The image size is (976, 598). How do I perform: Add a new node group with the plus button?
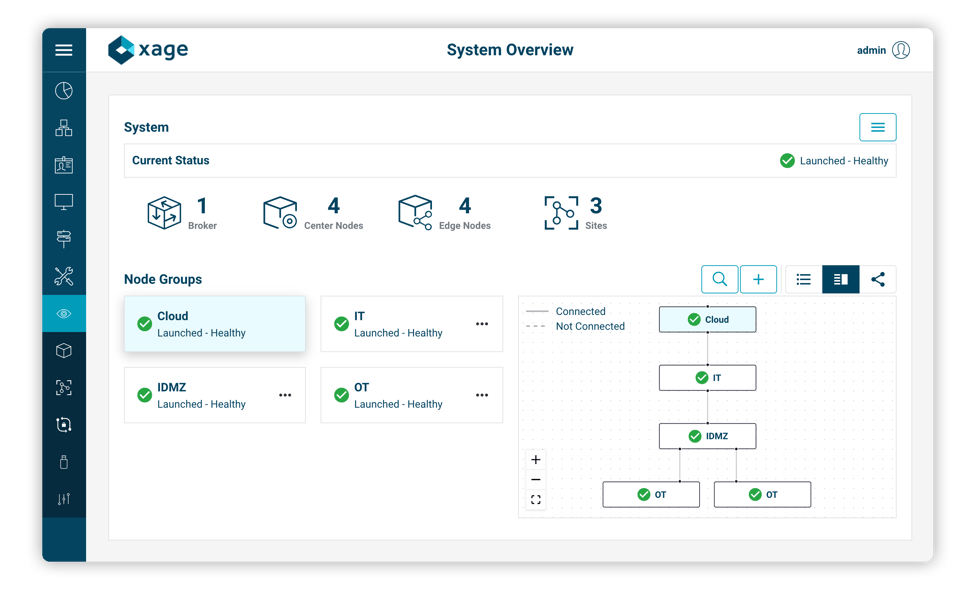758,279
